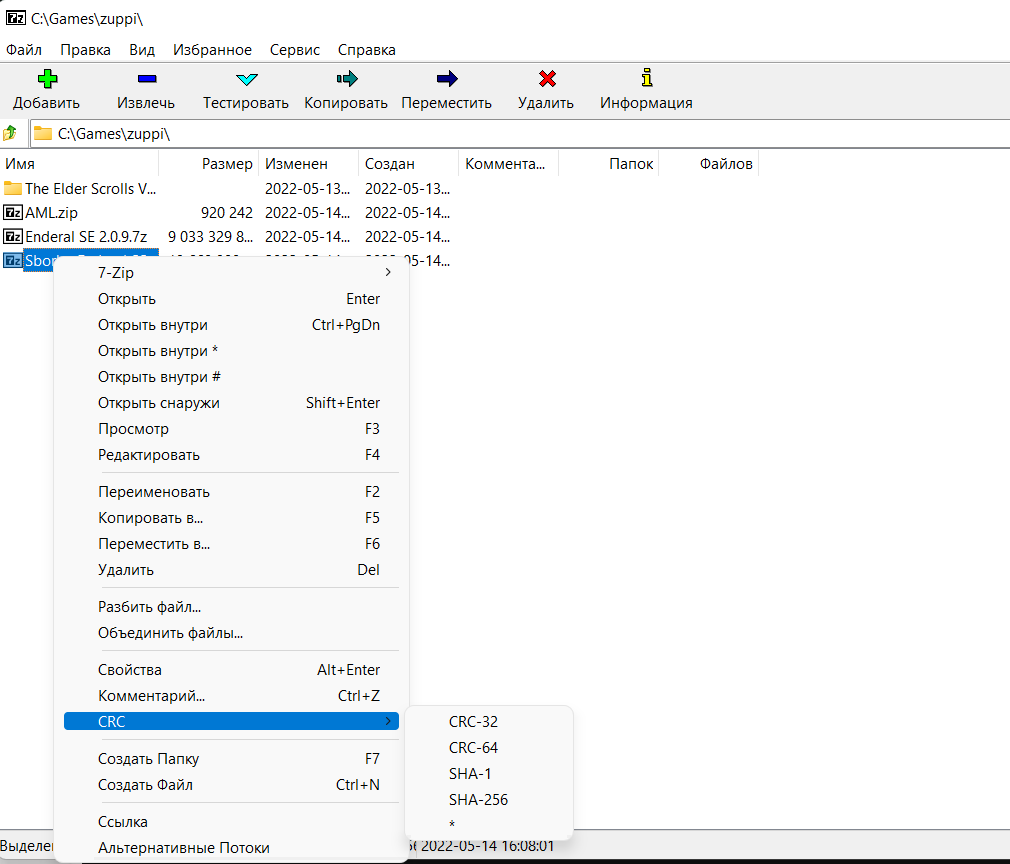Screen dimensions: 1010x864
Task: Click the address path input field
Action: (x=500, y=133)
